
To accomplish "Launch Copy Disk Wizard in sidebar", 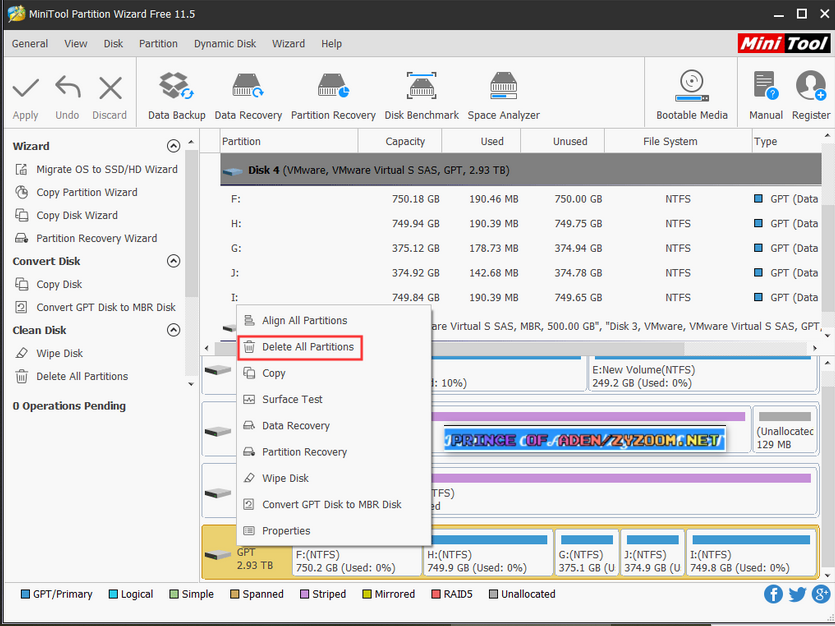I will [66, 215].
